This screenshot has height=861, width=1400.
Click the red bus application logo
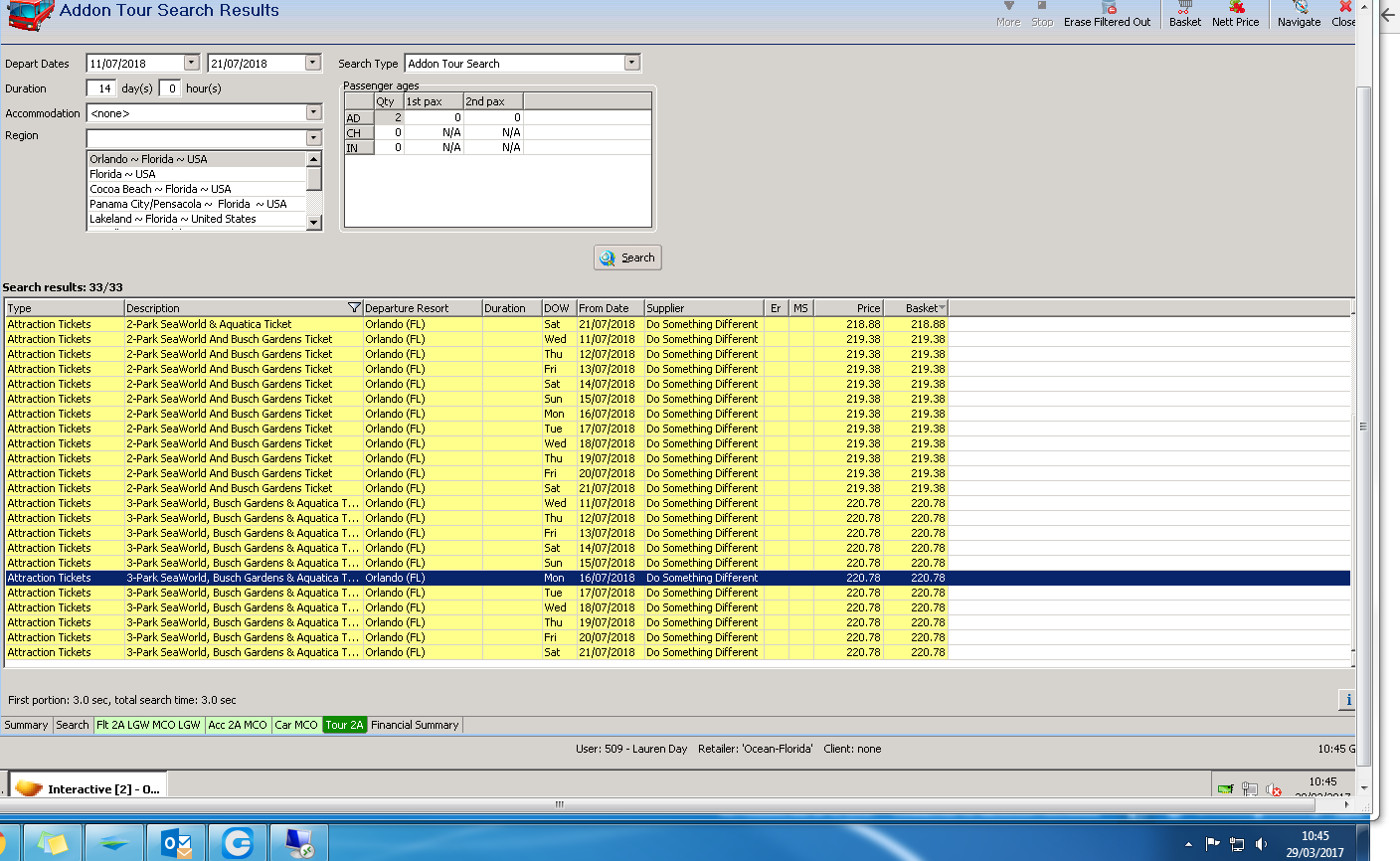pos(30,15)
